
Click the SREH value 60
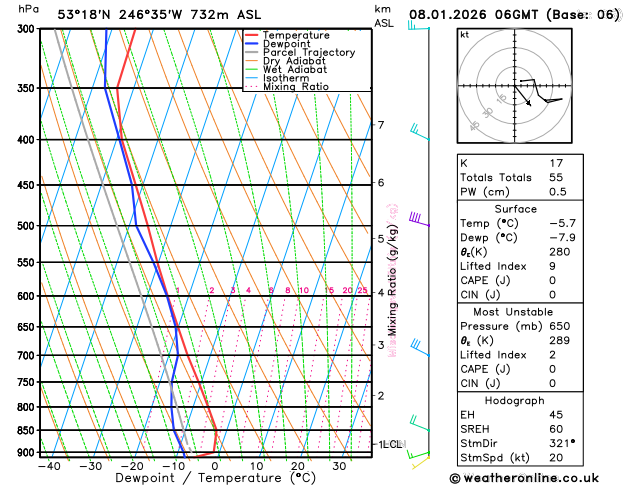click(x=556, y=429)
